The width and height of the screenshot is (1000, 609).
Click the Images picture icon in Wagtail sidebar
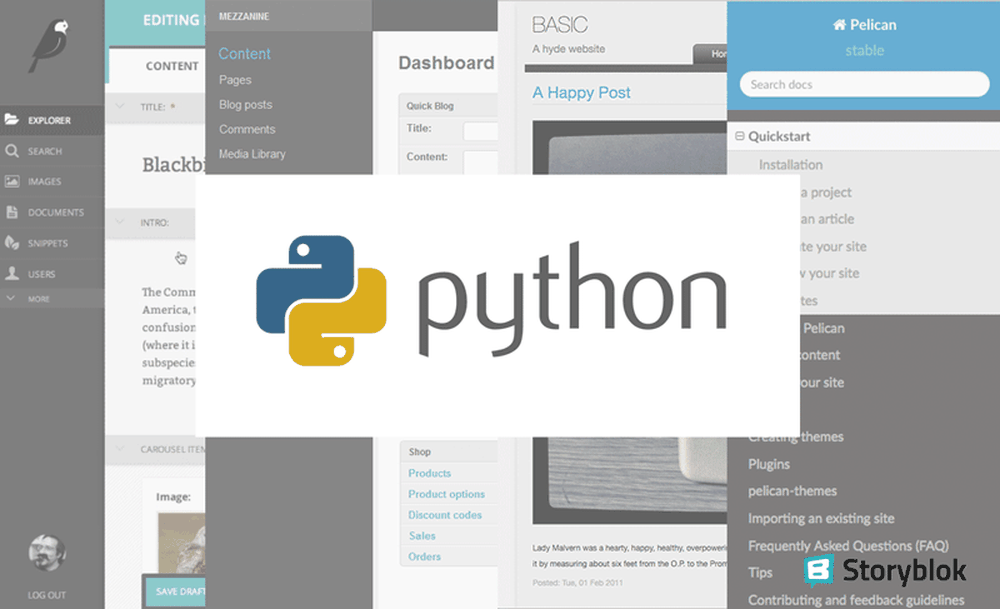pos(12,181)
